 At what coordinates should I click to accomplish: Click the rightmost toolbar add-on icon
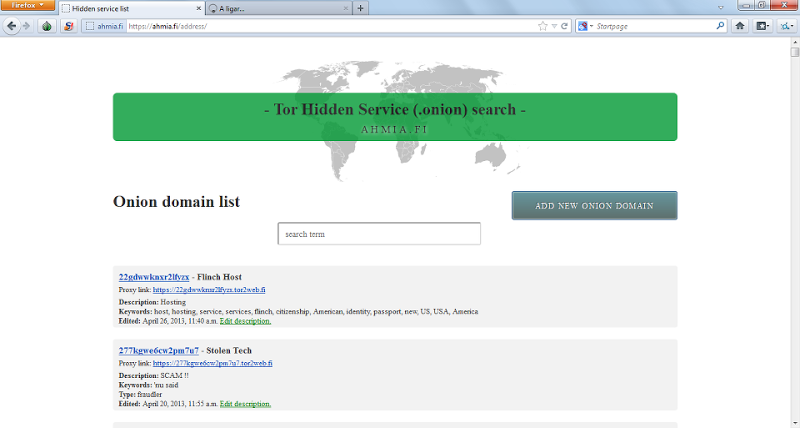pyautogui.click(x=786, y=26)
